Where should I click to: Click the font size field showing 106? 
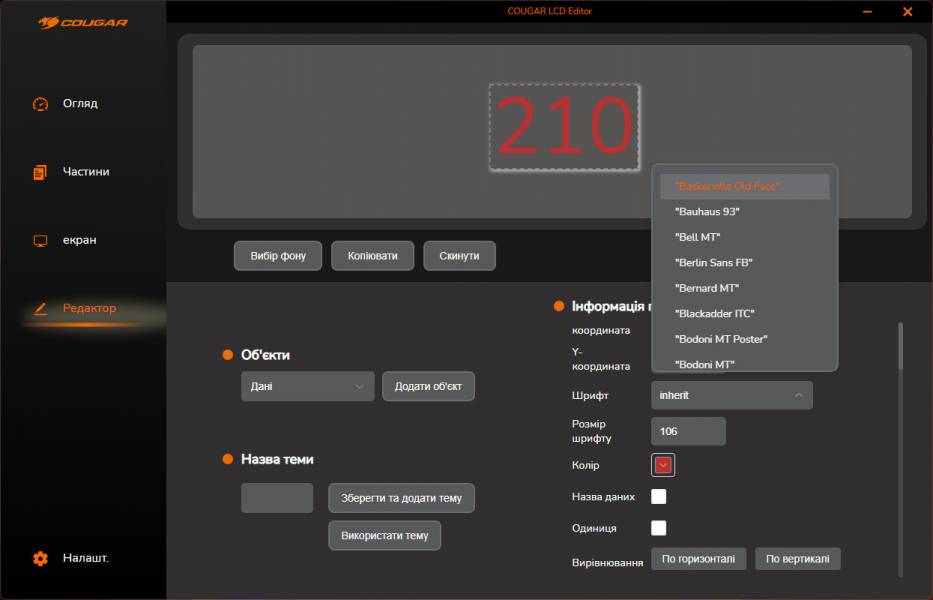[688, 432]
